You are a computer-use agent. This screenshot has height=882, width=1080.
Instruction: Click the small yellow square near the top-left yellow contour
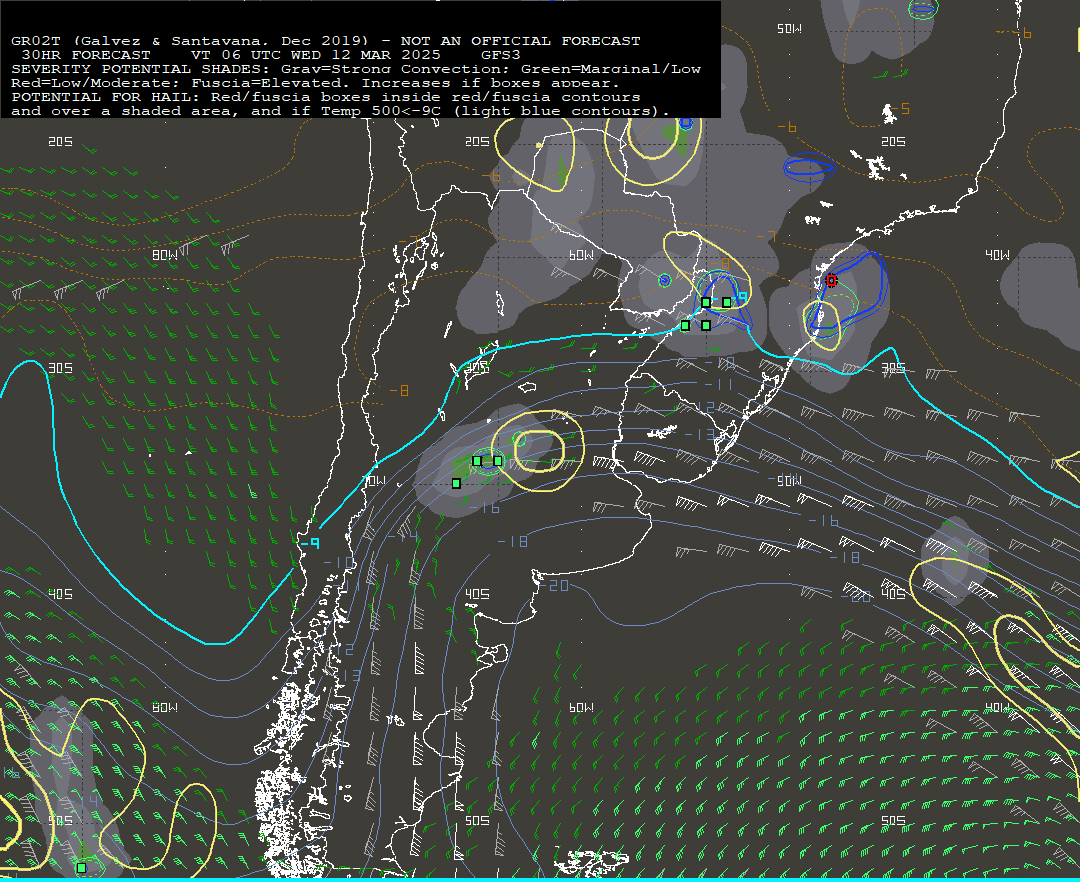point(539,145)
